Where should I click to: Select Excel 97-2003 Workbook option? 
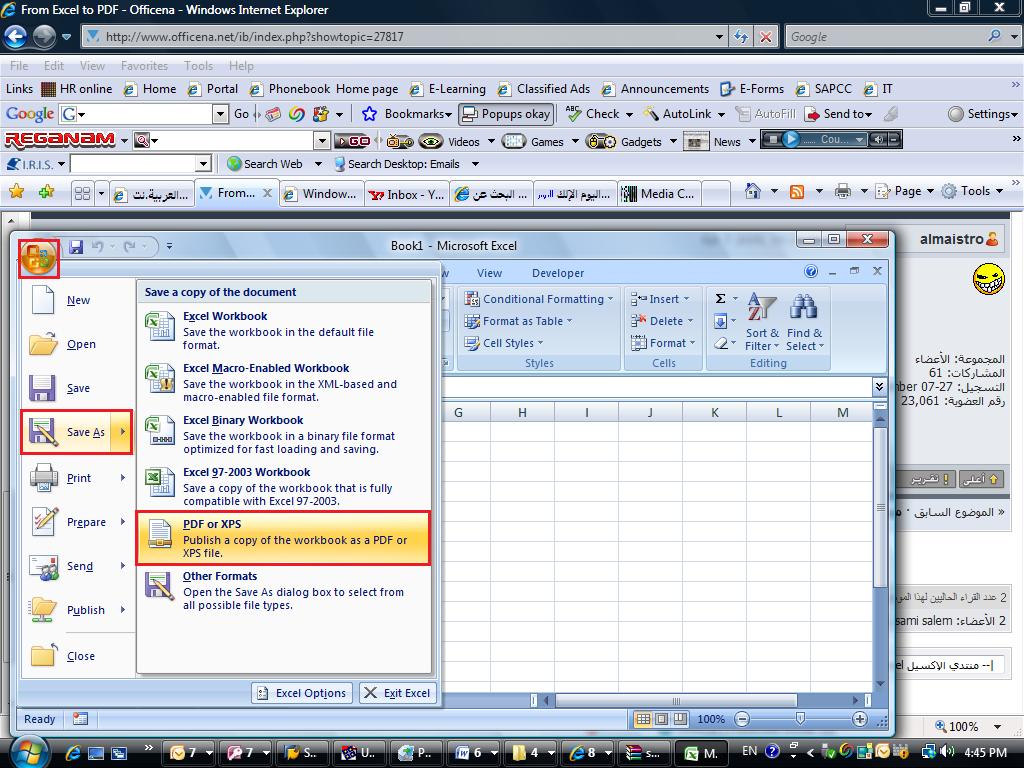click(x=283, y=486)
